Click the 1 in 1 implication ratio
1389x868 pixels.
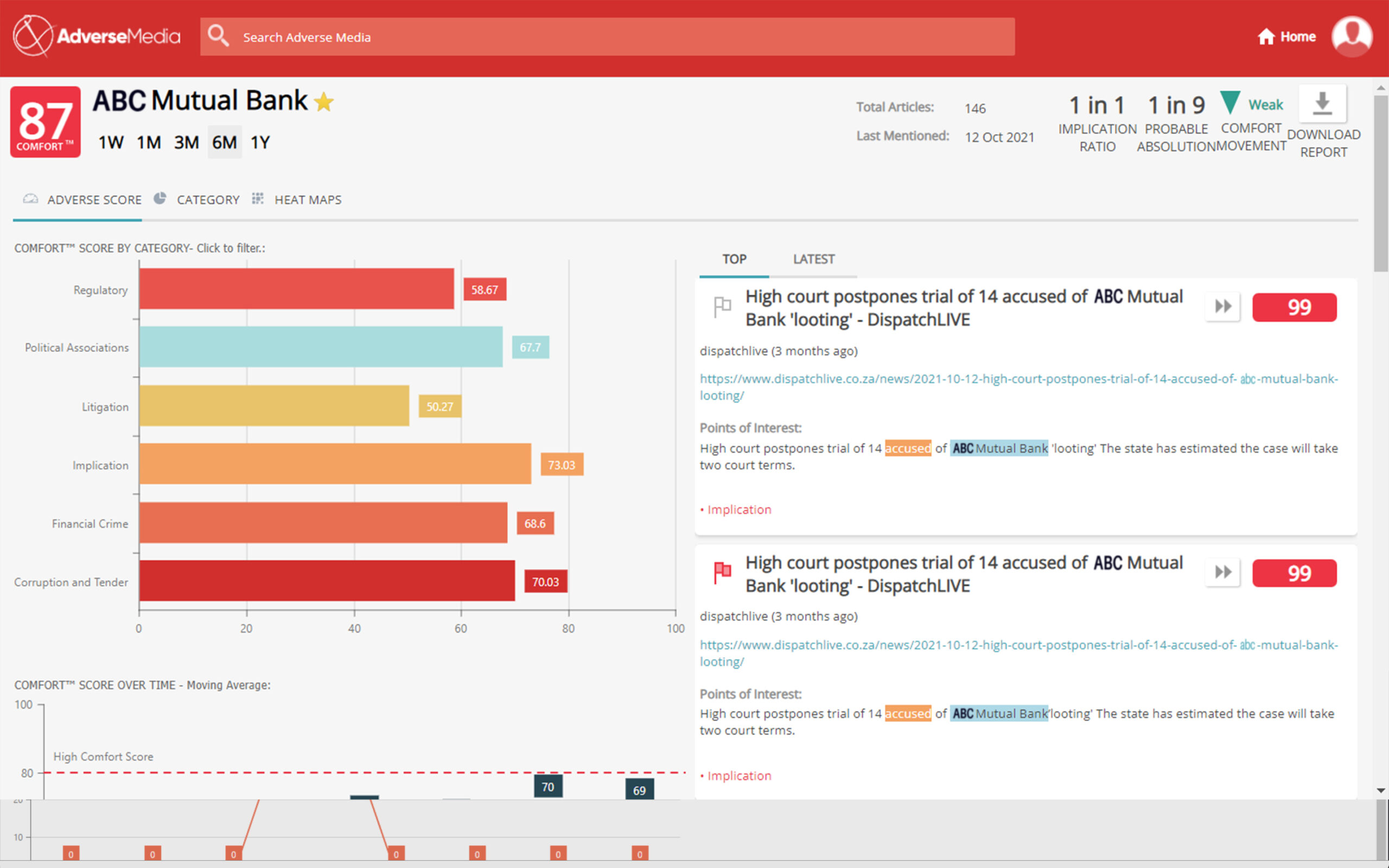[1097, 105]
